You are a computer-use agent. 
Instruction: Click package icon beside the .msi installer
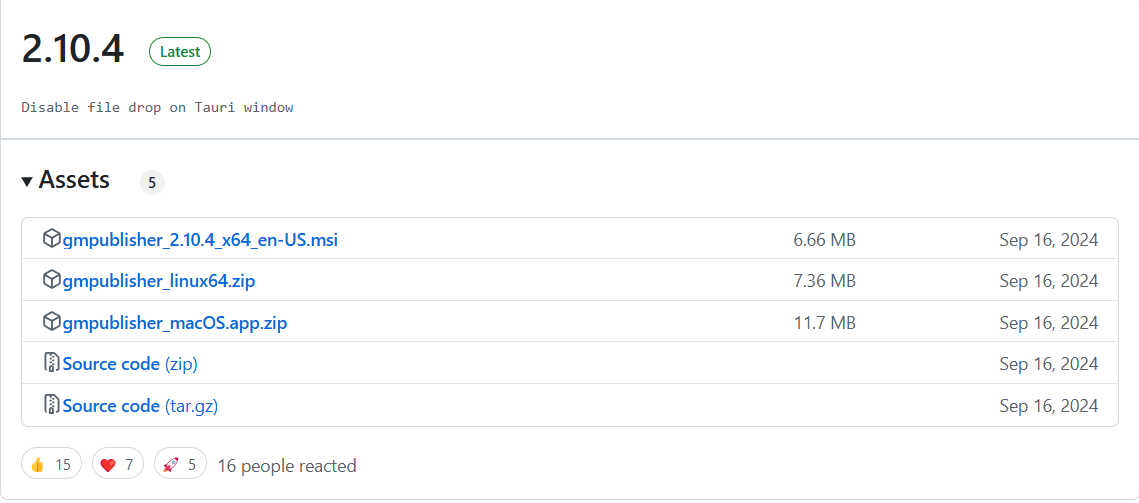[x=52, y=239]
